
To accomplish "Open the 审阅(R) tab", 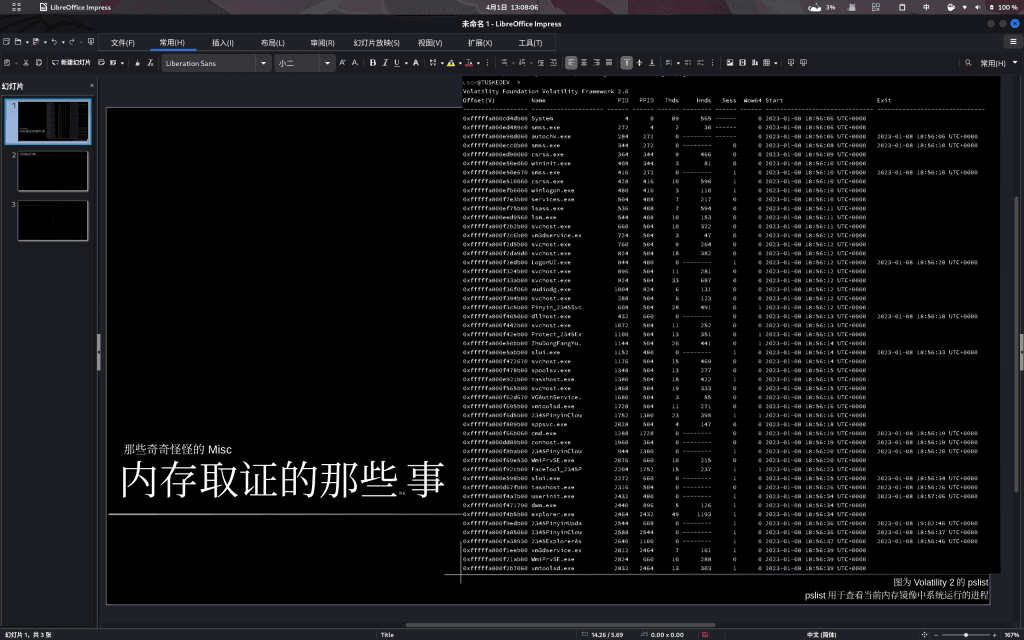I will (322, 42).
